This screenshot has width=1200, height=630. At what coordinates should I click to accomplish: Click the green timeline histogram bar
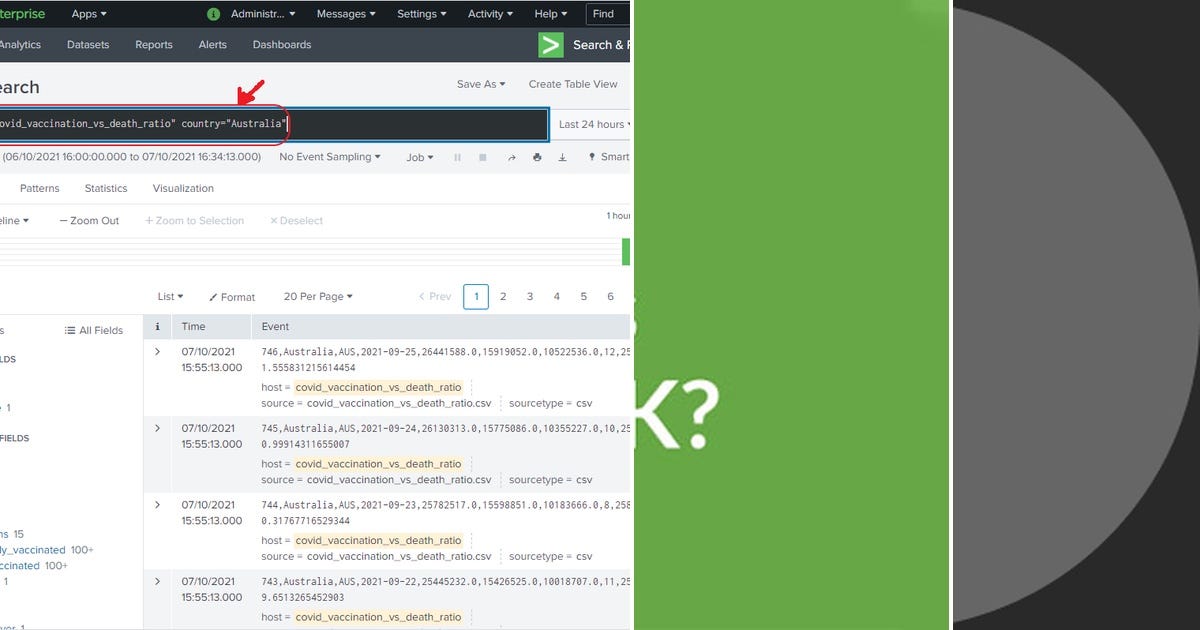click(627, 251)
